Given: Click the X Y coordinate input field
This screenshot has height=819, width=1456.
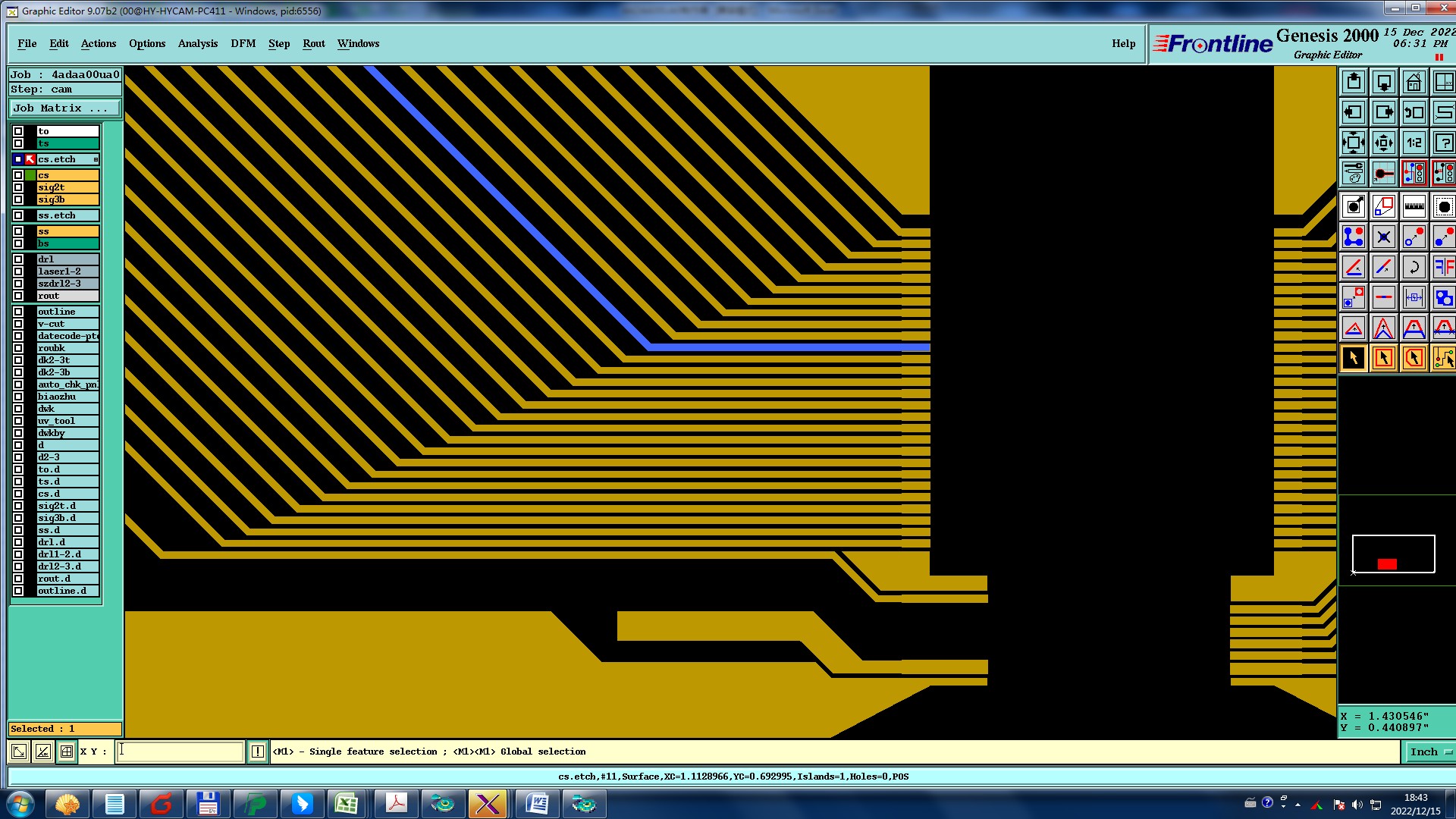Looking at the screenshot, I should tap(180, 752).
